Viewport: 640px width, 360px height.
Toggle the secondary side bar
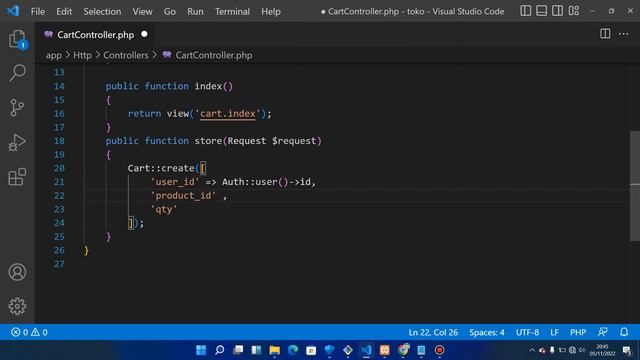click(558, 11)
